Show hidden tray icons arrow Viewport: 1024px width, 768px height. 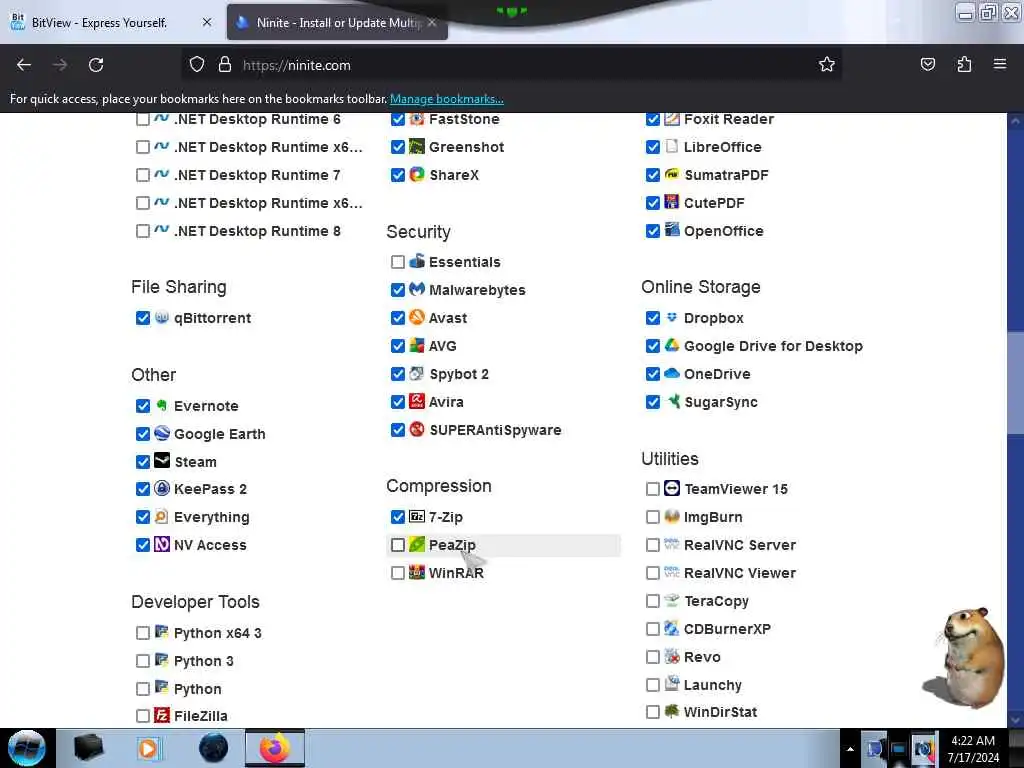[x=850, y=749]
